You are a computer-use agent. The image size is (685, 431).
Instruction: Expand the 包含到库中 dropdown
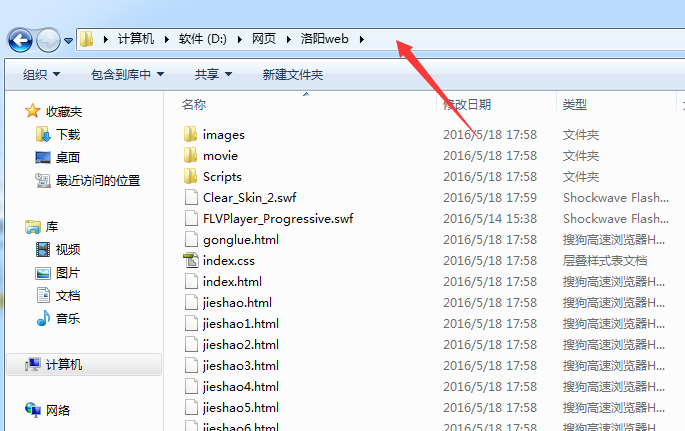point(127,75)
